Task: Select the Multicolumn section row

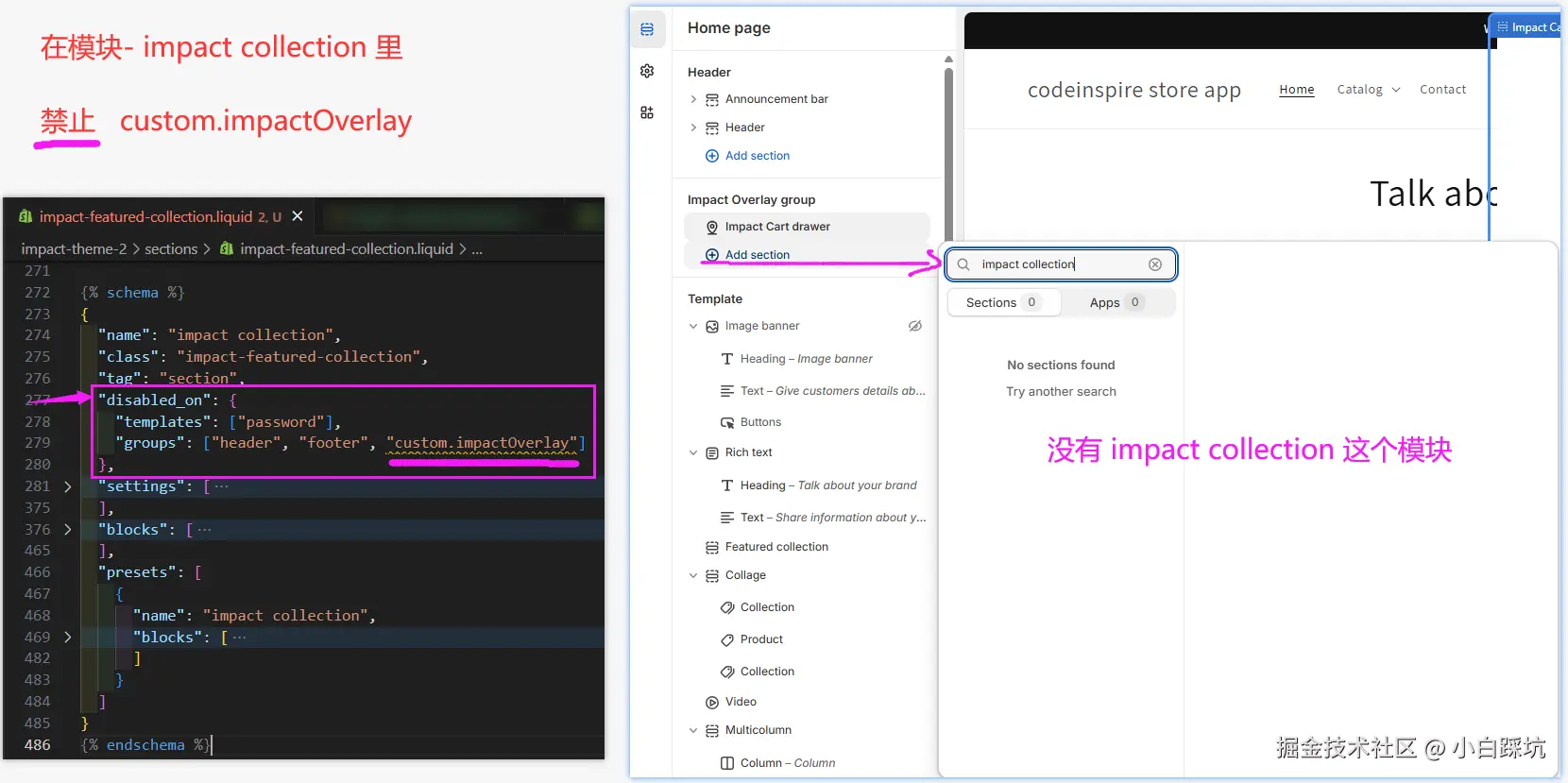Action: [807, 730]
